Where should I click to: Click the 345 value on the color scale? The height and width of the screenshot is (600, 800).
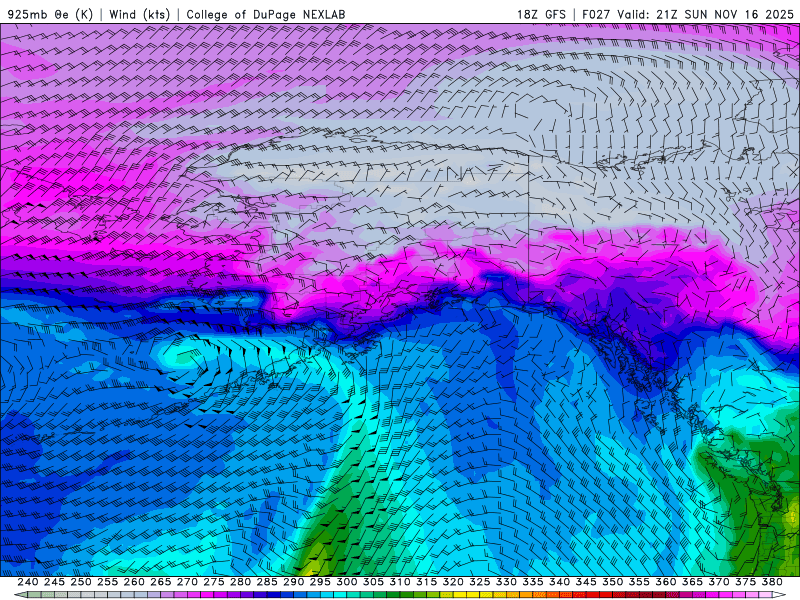(x=586, y=582)
